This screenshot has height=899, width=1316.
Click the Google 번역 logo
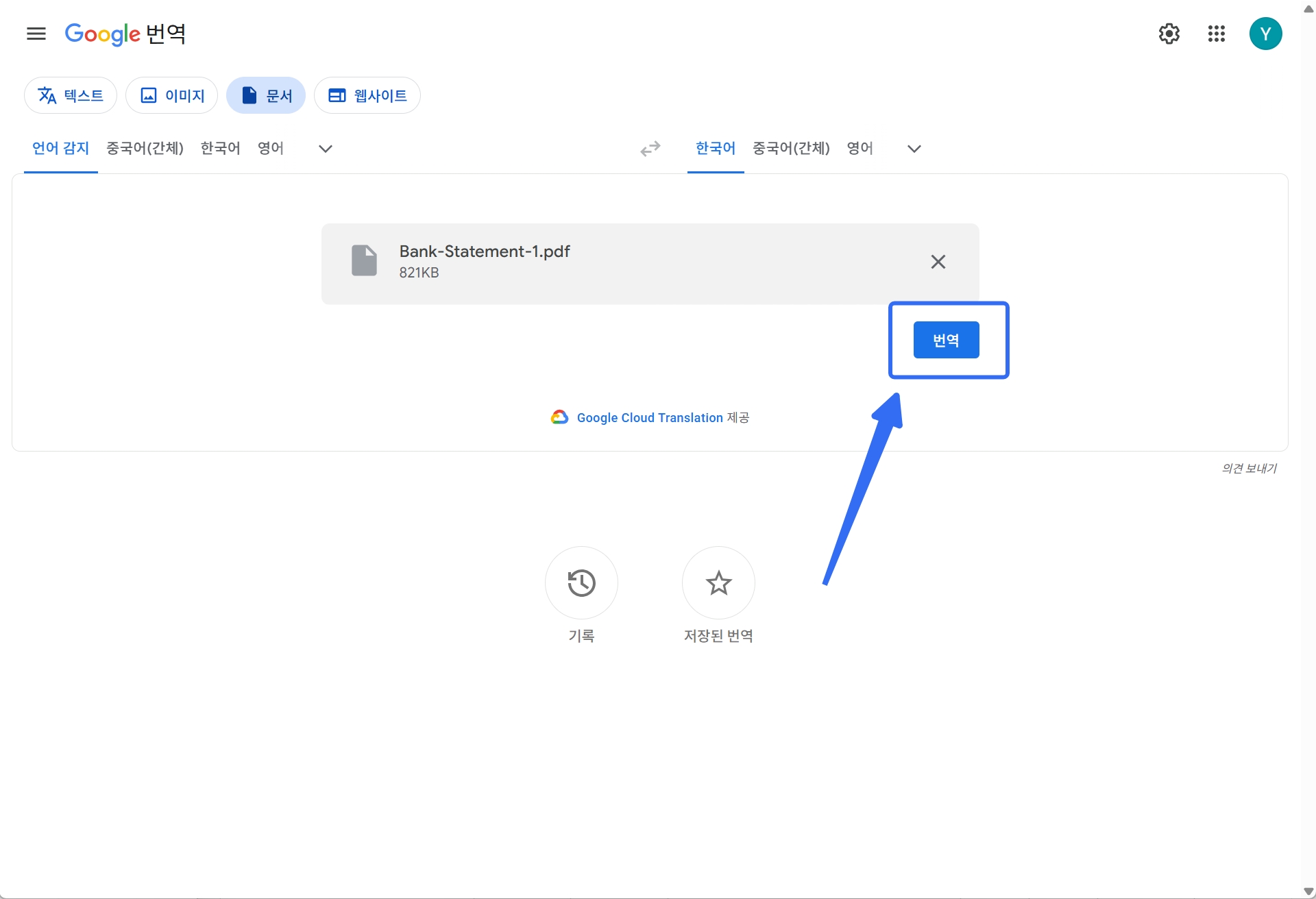(125, 34)
